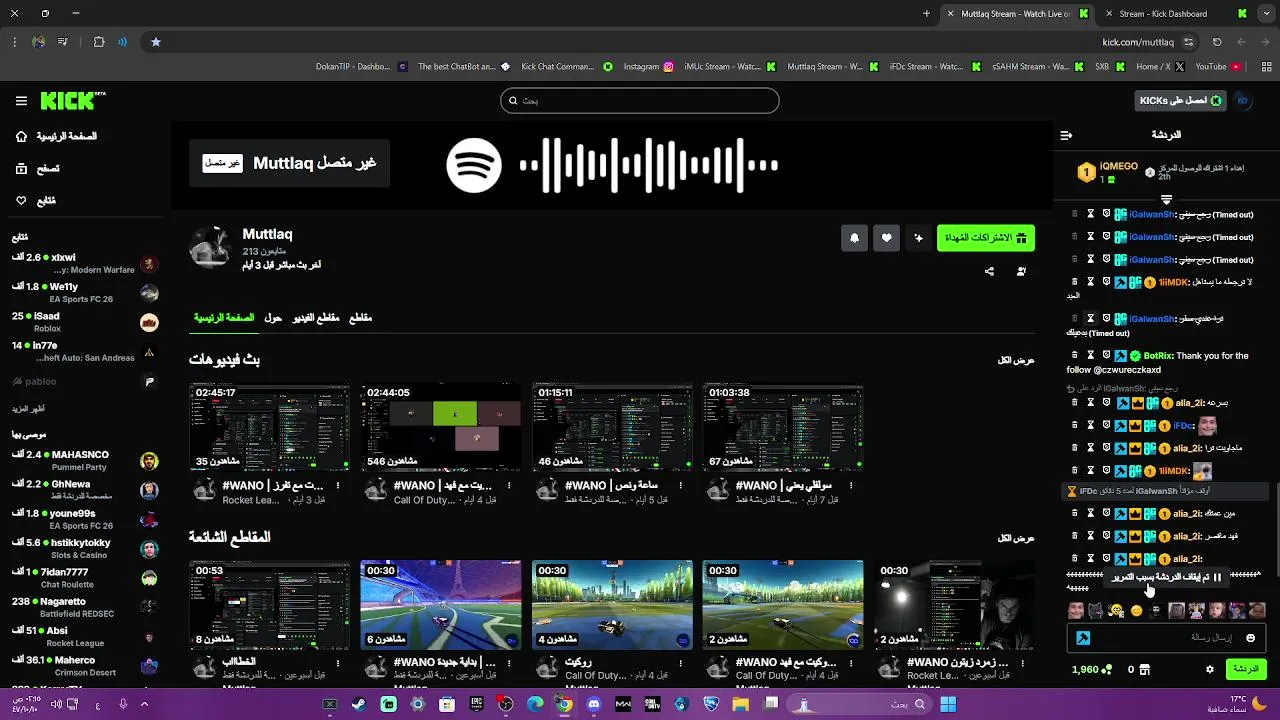Viewport: 1280px width, 720px height.
Task: Open the gift shop icon beside 0
Action: coord(1145,669)
